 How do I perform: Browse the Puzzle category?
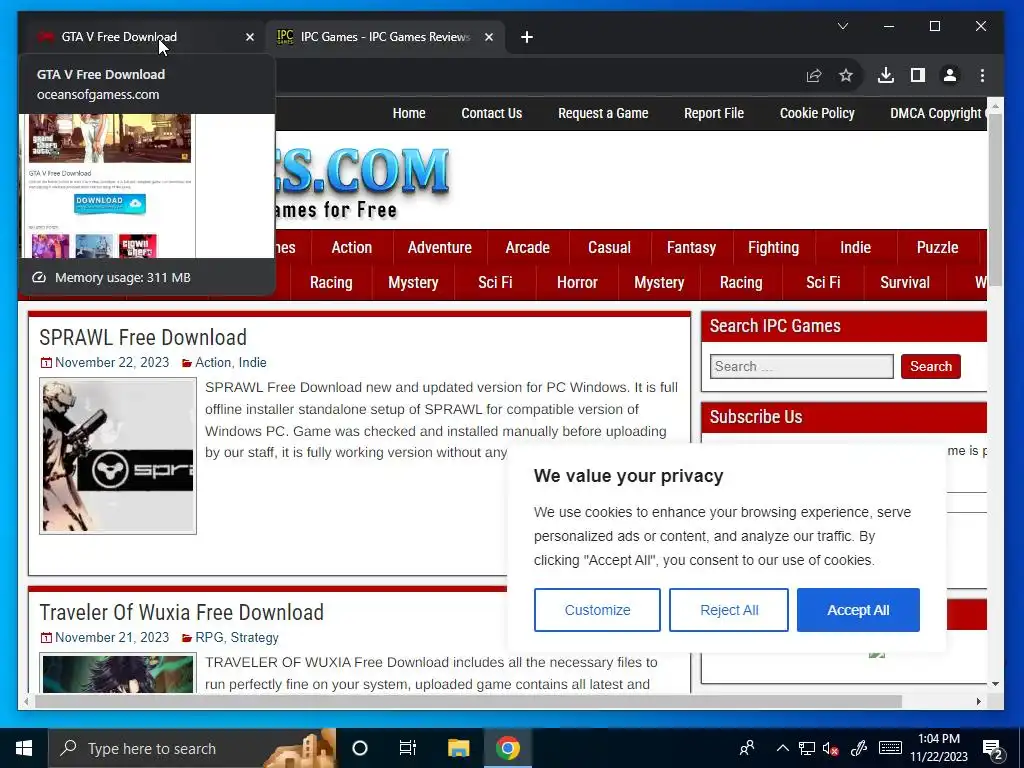[937, 248]
